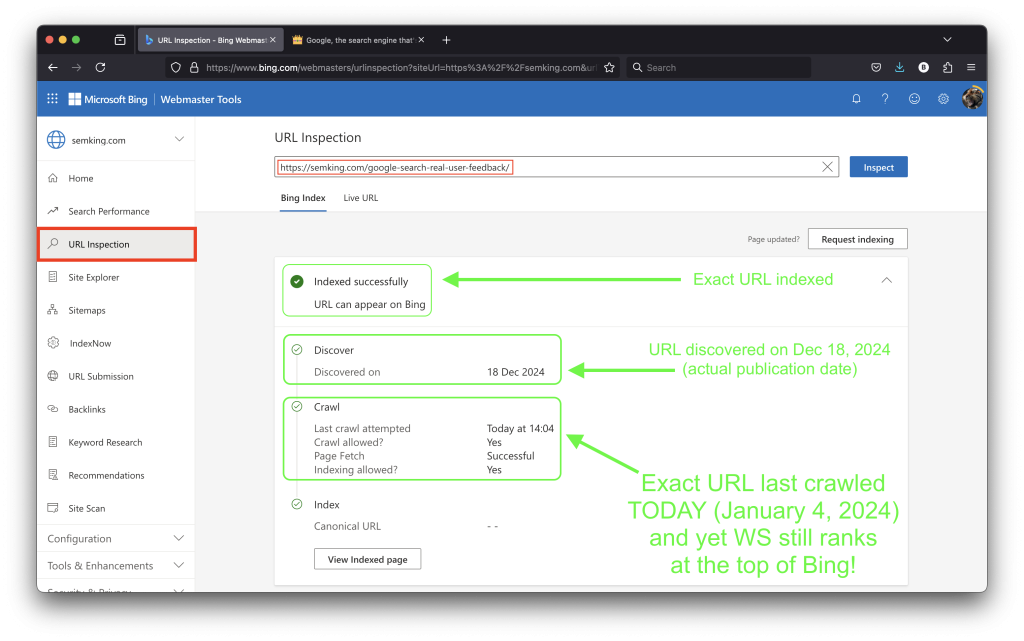
Task: Click the browser address bar
Action: (392, 67)
